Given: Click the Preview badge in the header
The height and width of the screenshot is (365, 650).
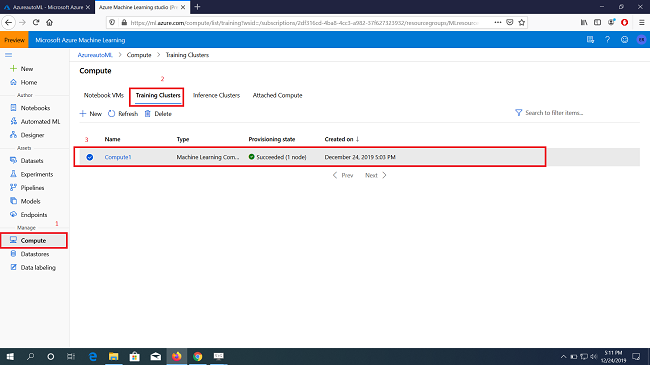Looking at the screenshot, I should coord(15,40).
